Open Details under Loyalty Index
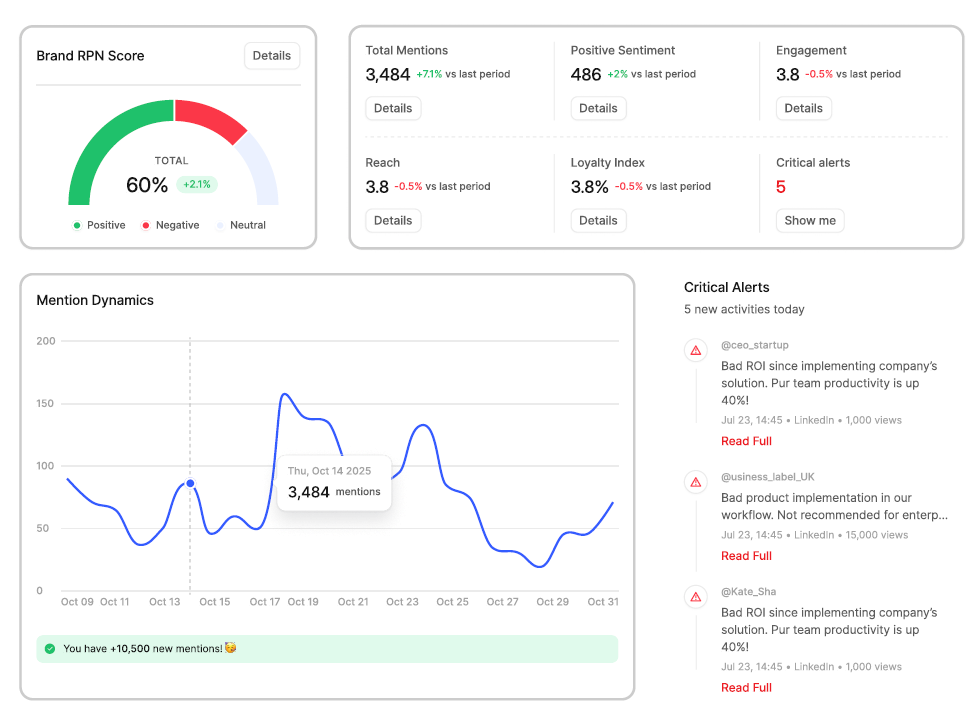 pyautogui.click(x=598, y=220)
